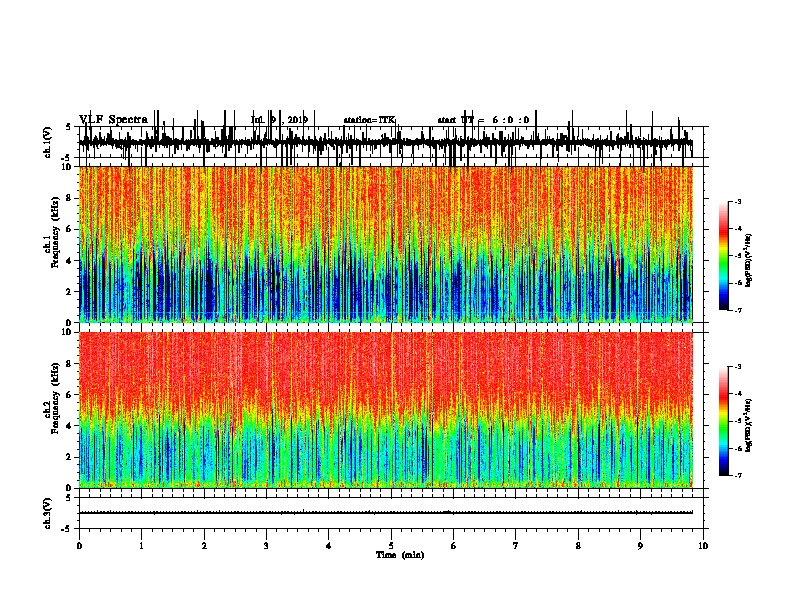
Task: Click the 2 minute tick on time axis
Action: tap(204, 546)
